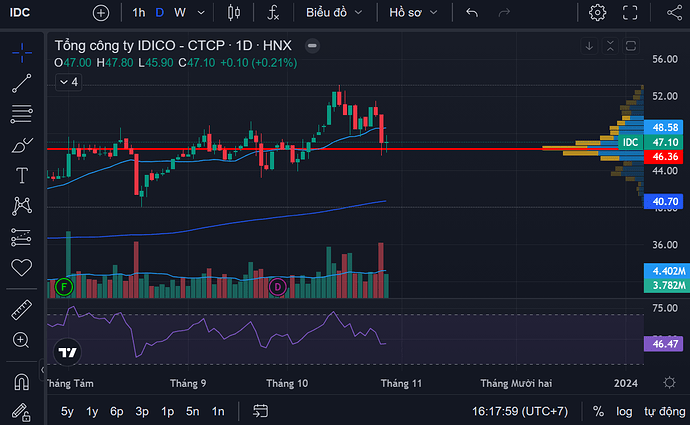Open time axis settings gear
Image resolution: width=690 pixels, height=425 pixels.
point(669,382)
